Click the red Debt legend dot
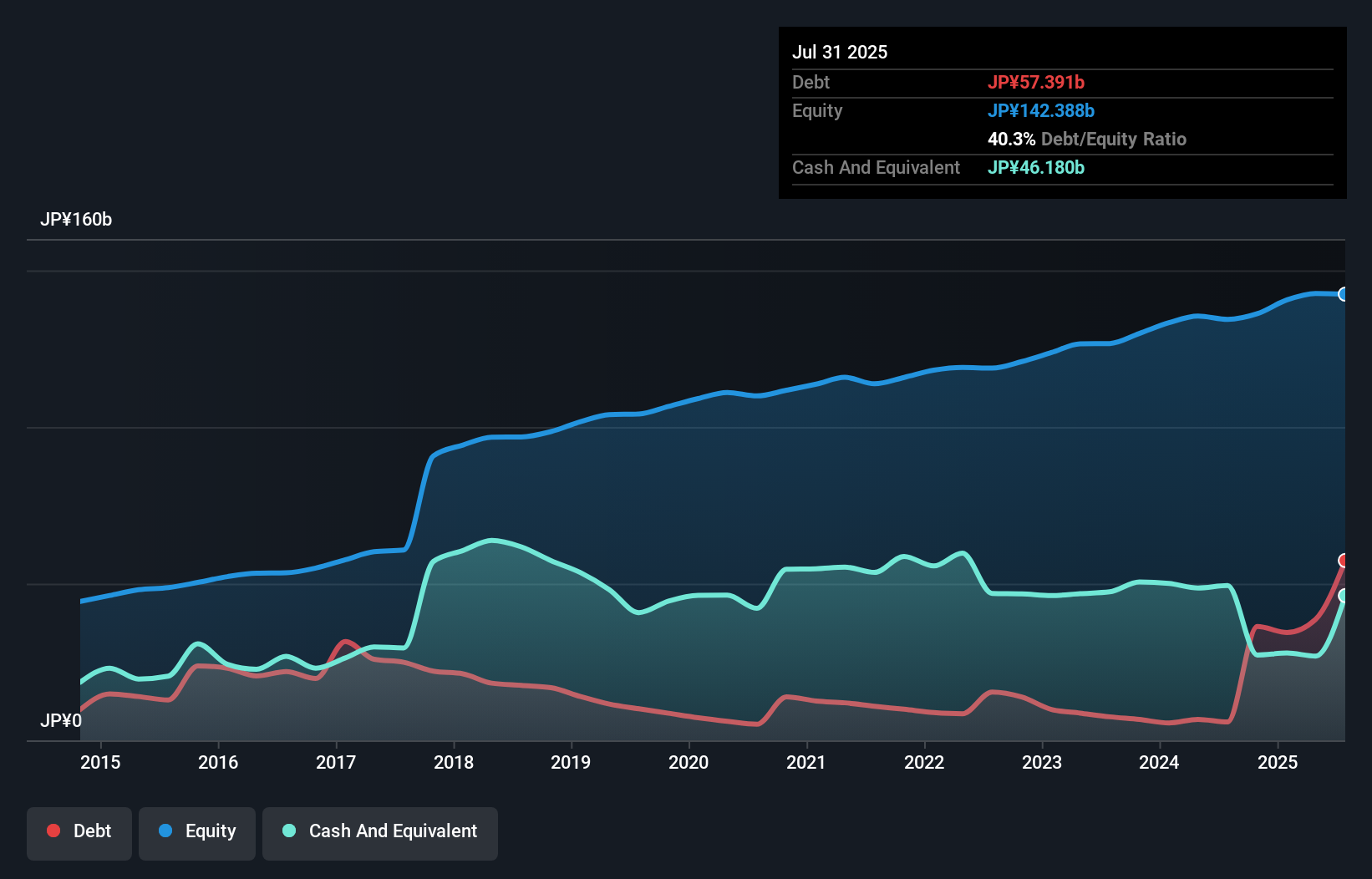 coord(52,831)
